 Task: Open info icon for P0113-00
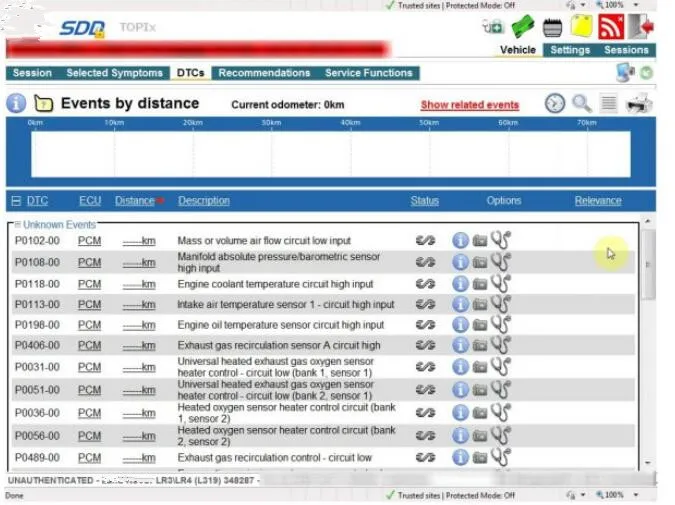point(460,304)
